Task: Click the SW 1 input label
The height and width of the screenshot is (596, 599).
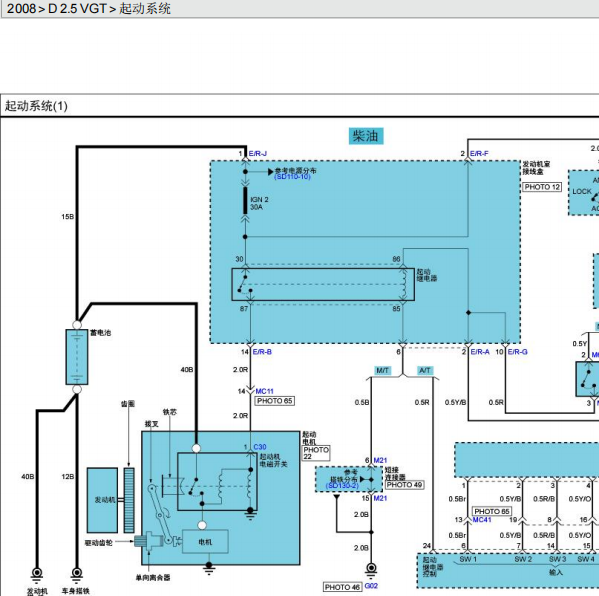Action: [x=468, y=559]
